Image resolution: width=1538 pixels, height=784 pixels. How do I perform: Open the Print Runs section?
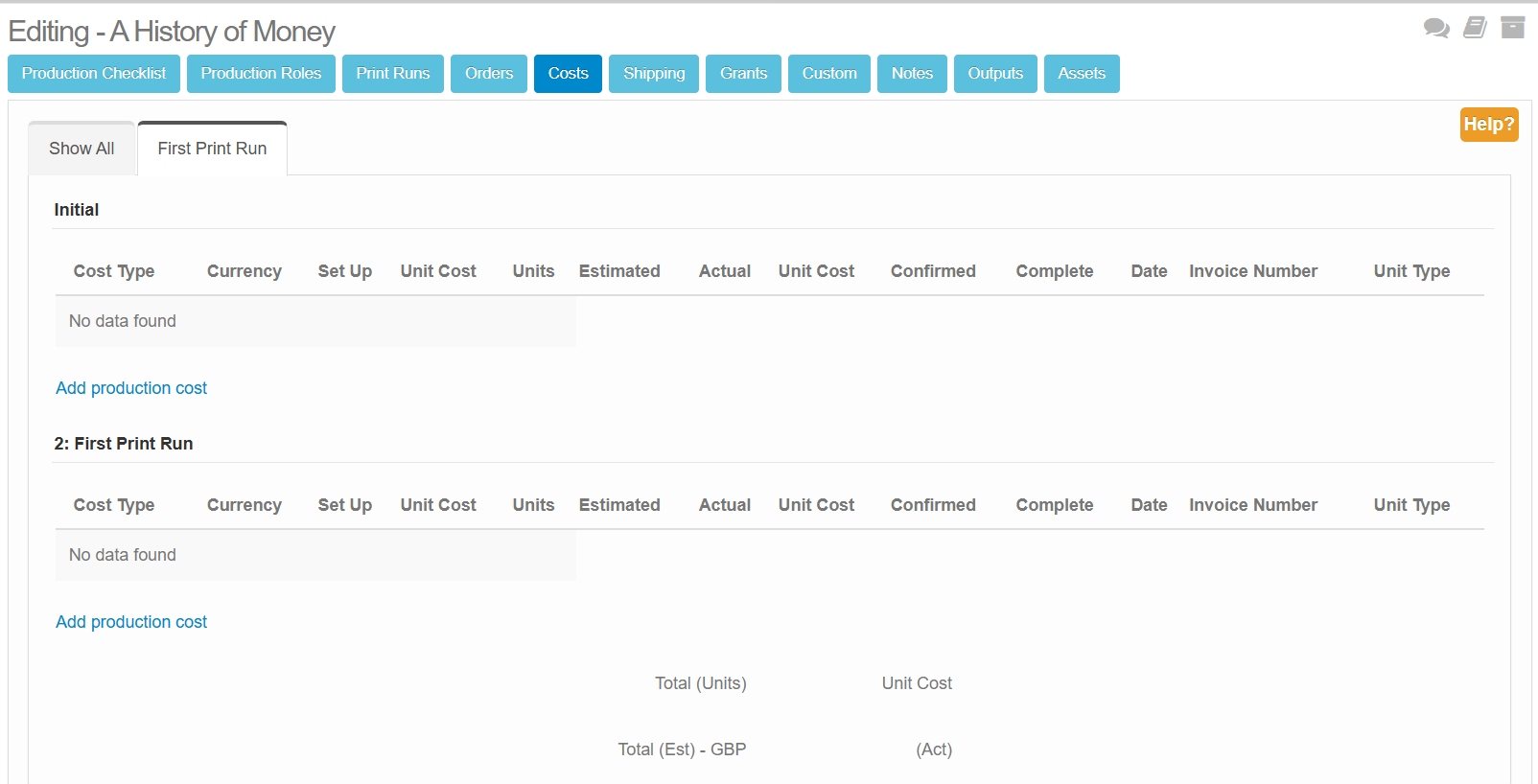click(392, 74)
